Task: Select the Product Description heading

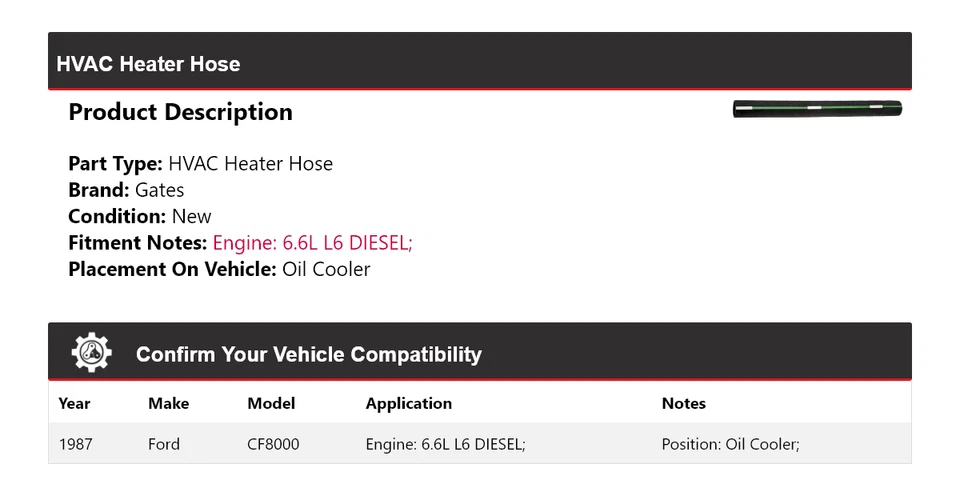Action: point(180,112)
